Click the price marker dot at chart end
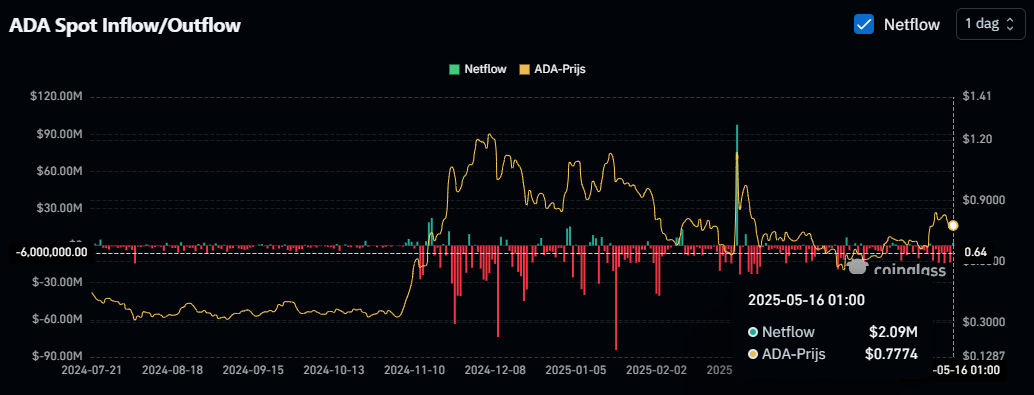 click(x=953, y=226)
